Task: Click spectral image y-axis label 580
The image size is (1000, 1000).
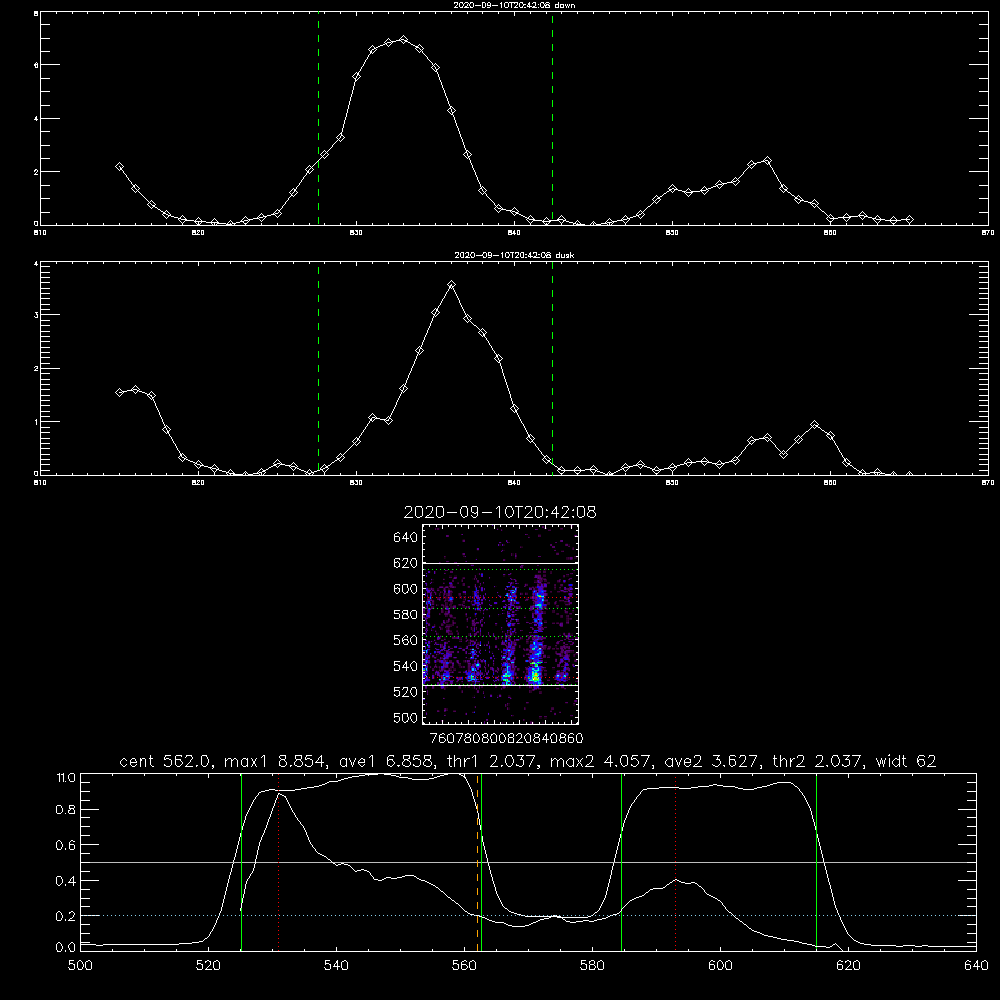Action: [406, 615]
